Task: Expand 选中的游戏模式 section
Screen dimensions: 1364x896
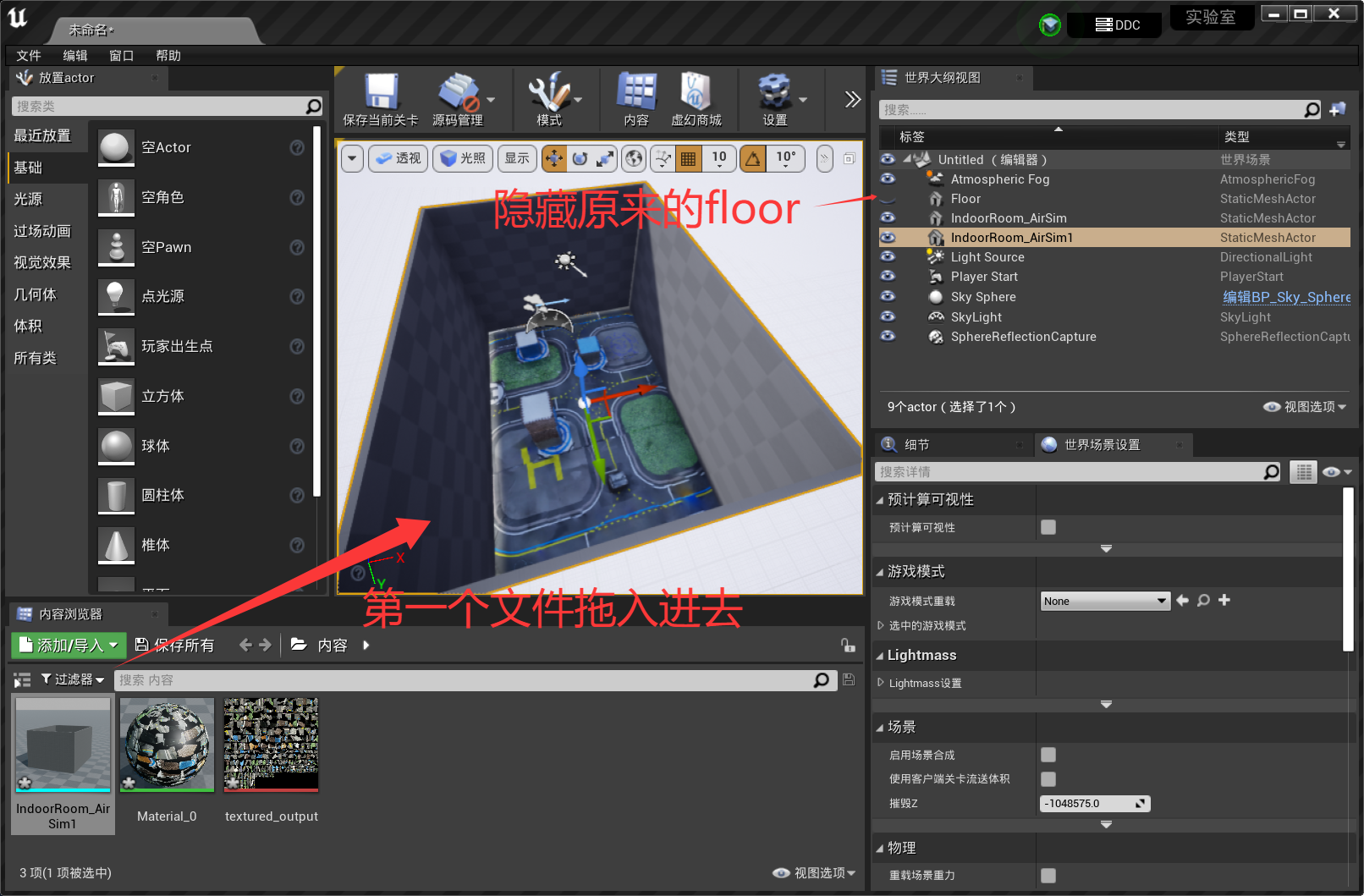Action: 880,625
